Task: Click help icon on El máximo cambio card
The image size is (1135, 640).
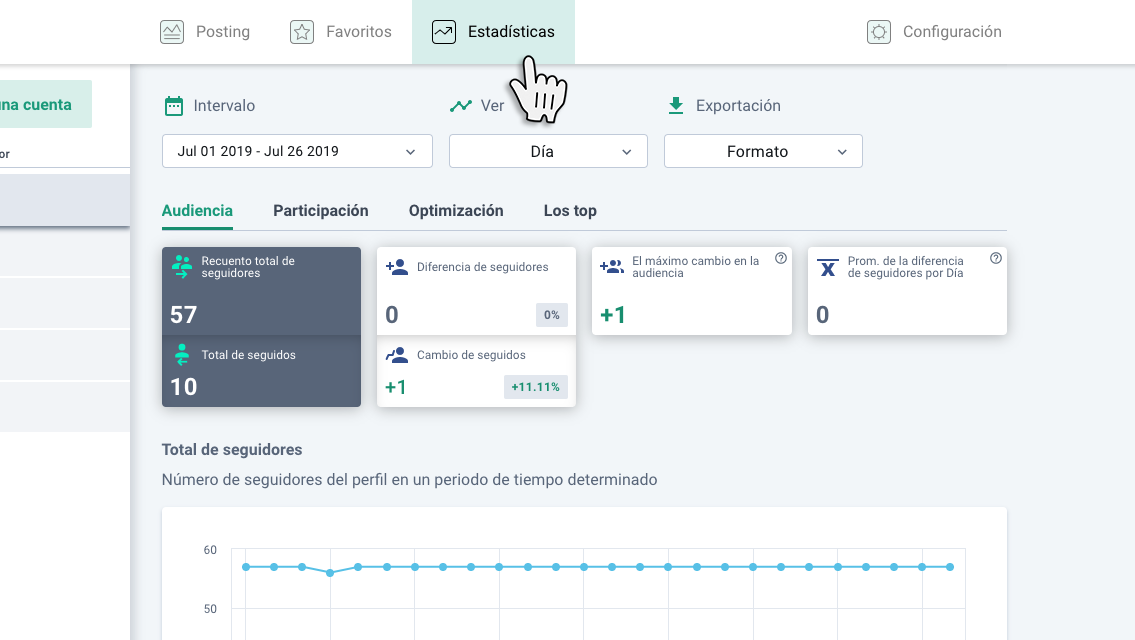Action: tap(781, 258)
